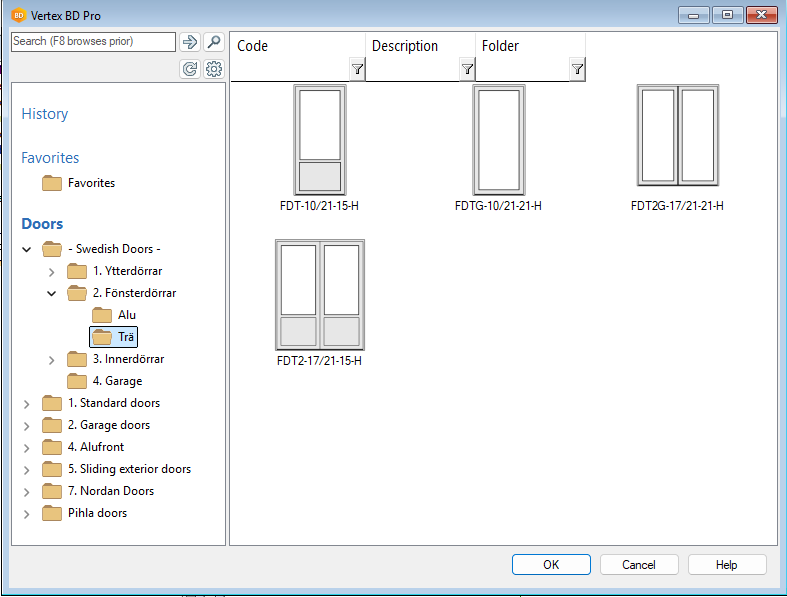This screenshot has width=787, height=597.
Task: Select the FDT2G-17/21-21-H double door thumbnail
Action: [677, 136]
